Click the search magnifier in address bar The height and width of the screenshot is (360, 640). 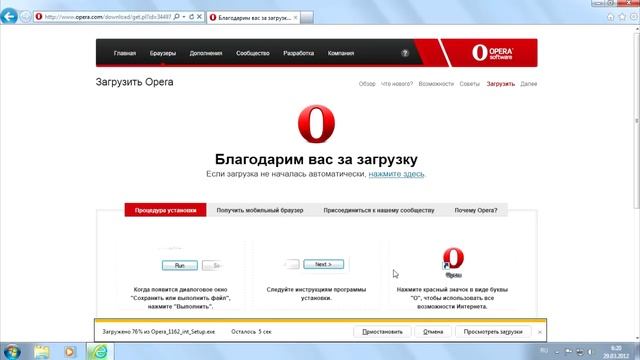click(177, 17)
